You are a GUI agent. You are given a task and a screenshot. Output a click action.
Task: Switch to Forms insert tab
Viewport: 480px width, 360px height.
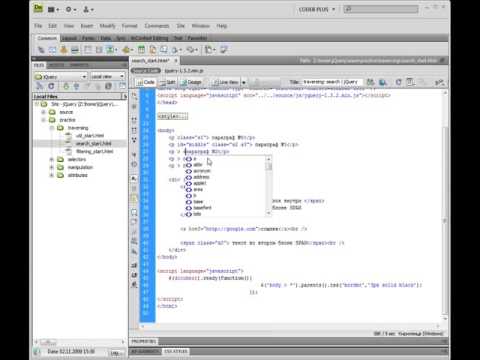tap(88, 38)
